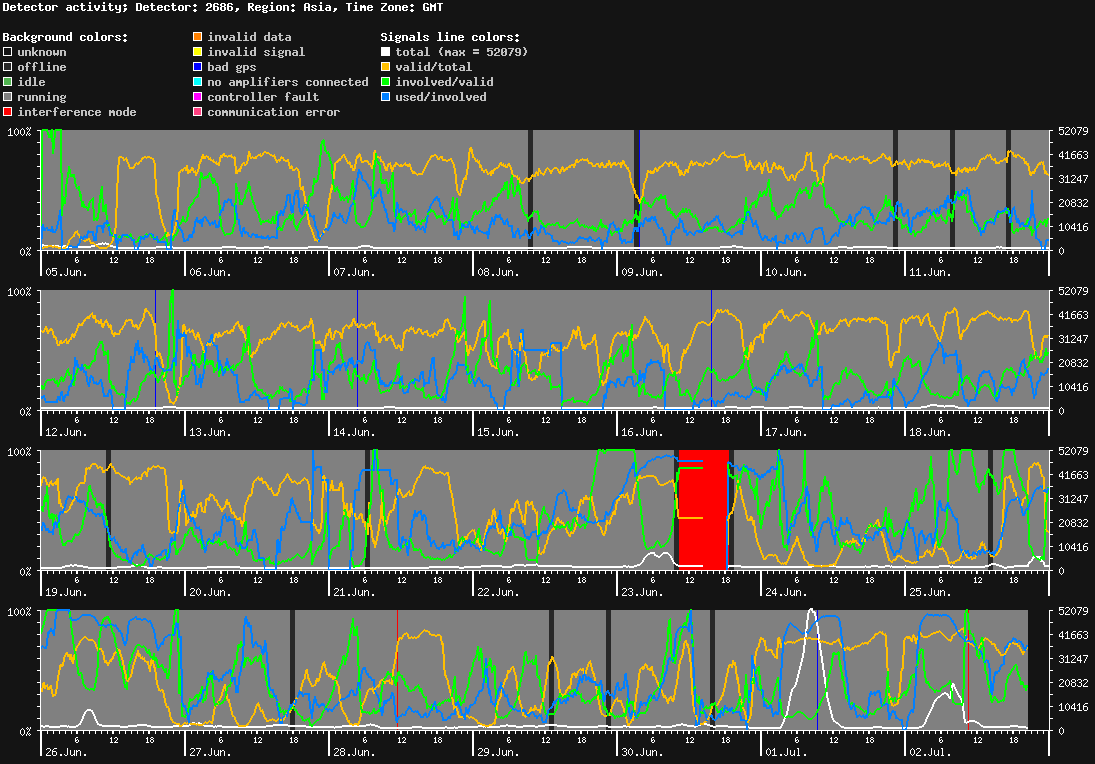
Task: Click the cyan 'no amplifiers connected' swatch
Action: click(198, 82)
